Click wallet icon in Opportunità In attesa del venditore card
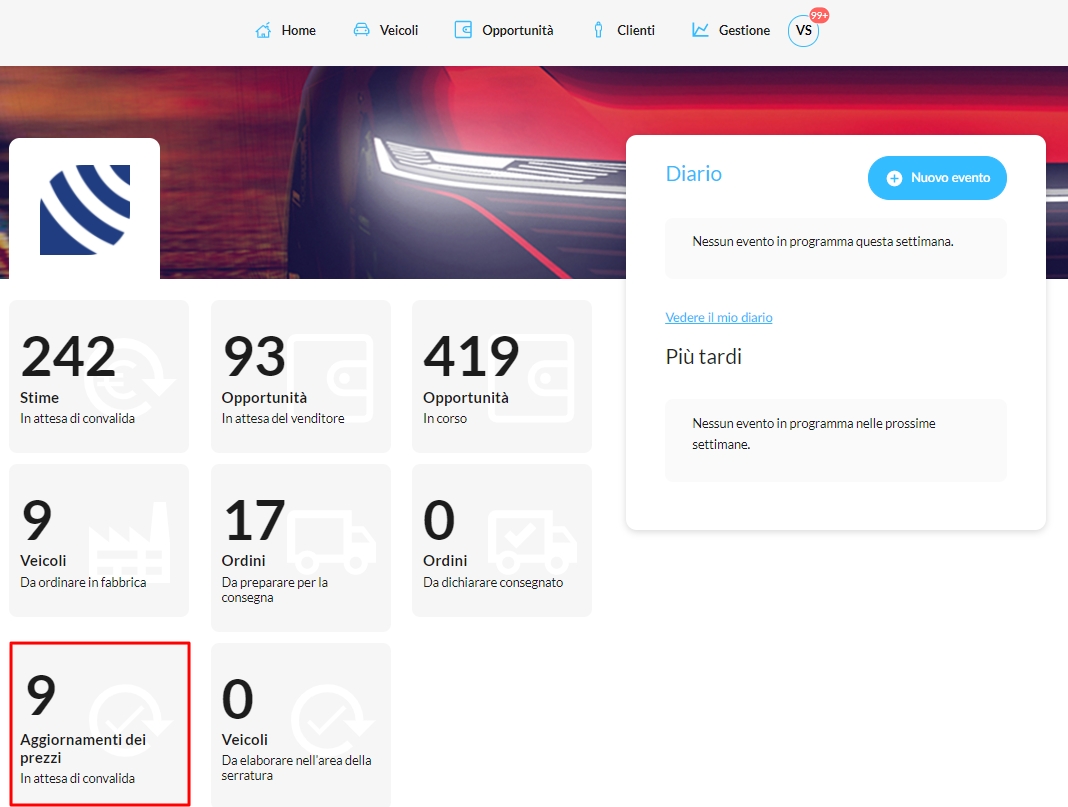The height and width of the screenshot is (807, 1068). tap(330, 378)
